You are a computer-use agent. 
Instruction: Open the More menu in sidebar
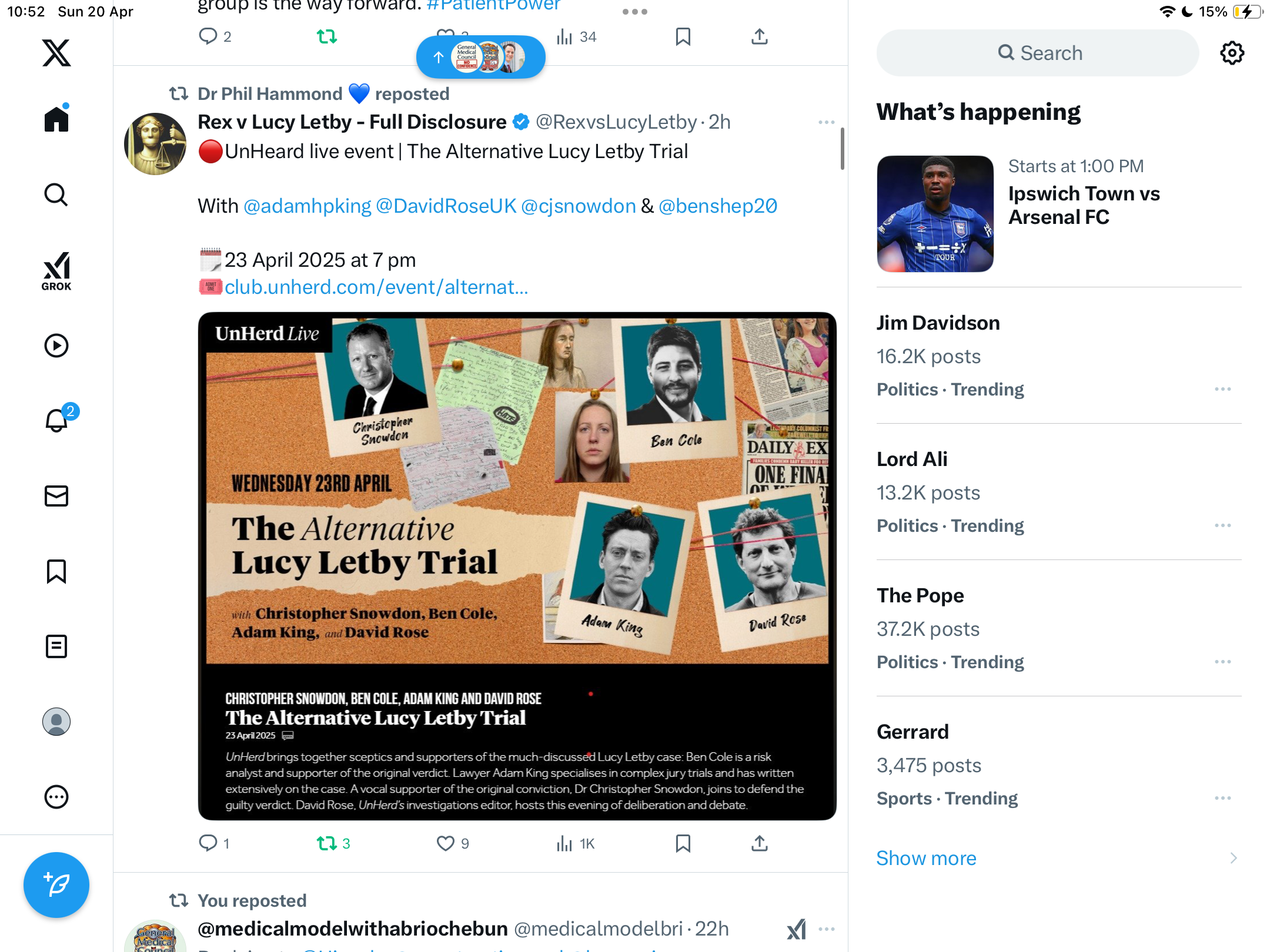[56, 797]
